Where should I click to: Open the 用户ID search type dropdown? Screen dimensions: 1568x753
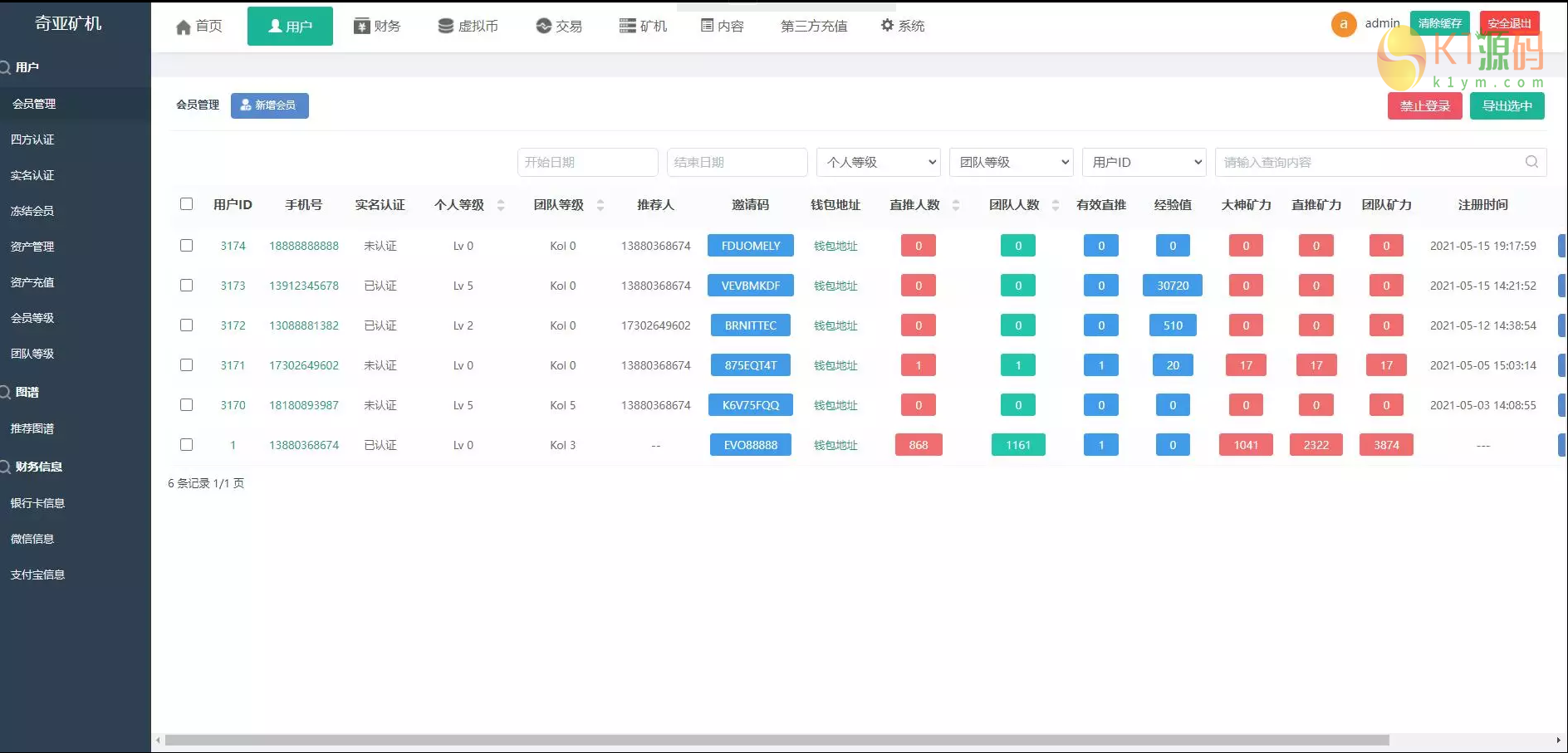pos(1144,163)
